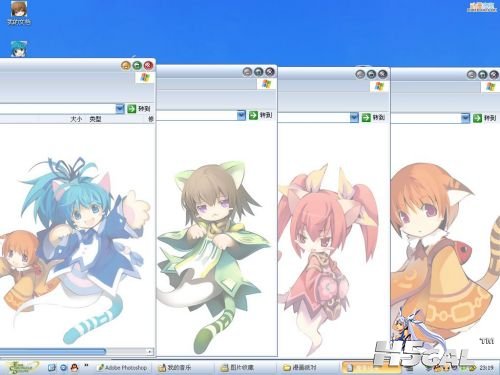Image resolution: width=500 pixels, height=375 pixels.
Task: Click green Go arrow in pink-haired girl window
Action: [x=366, y=117]
